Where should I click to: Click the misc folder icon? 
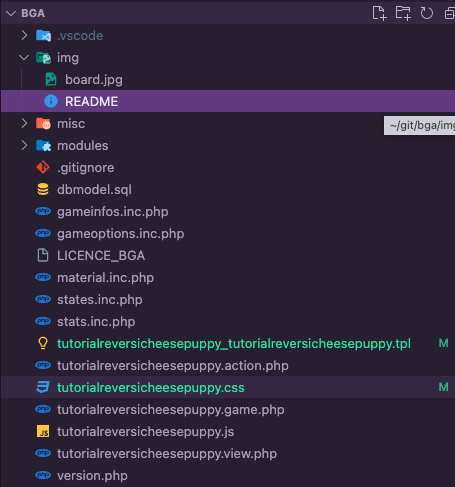43,123
